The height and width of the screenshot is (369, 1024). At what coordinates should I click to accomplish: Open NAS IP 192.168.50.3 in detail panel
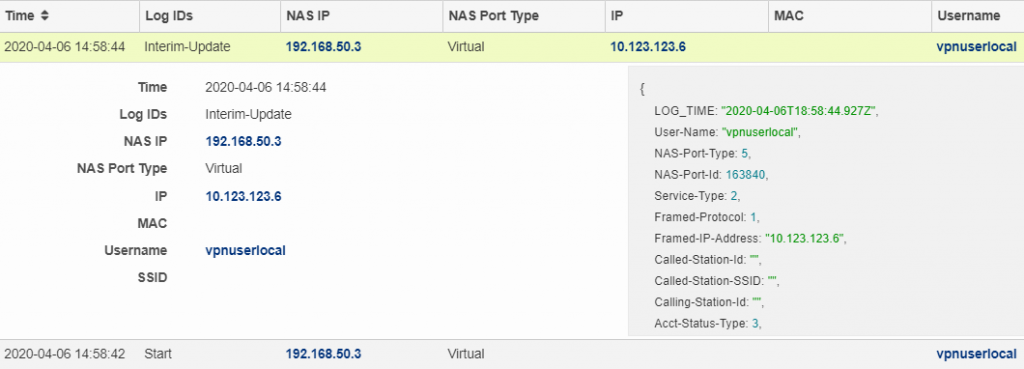243,142
